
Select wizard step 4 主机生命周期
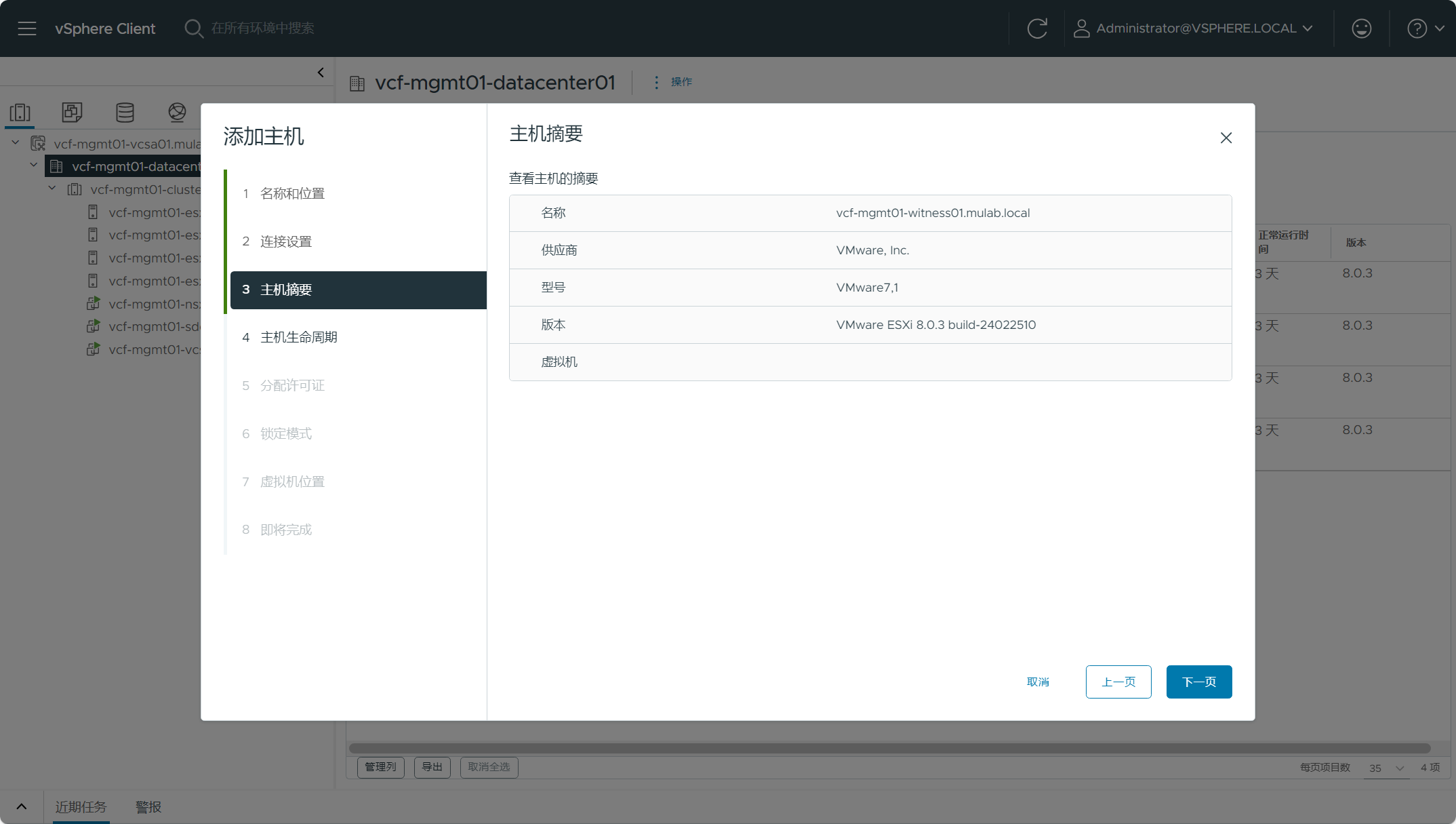pos(298,338)
